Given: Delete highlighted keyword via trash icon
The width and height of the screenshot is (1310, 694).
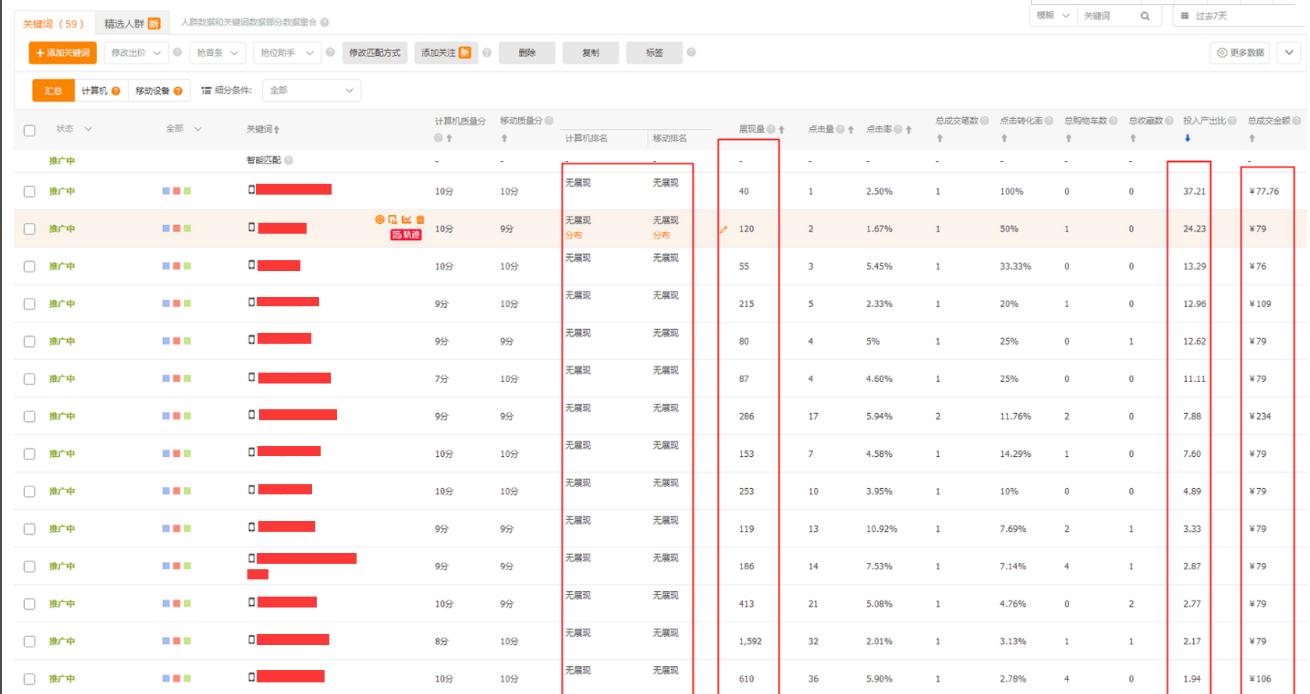Looking at the screenshot, I should (420, 219).
